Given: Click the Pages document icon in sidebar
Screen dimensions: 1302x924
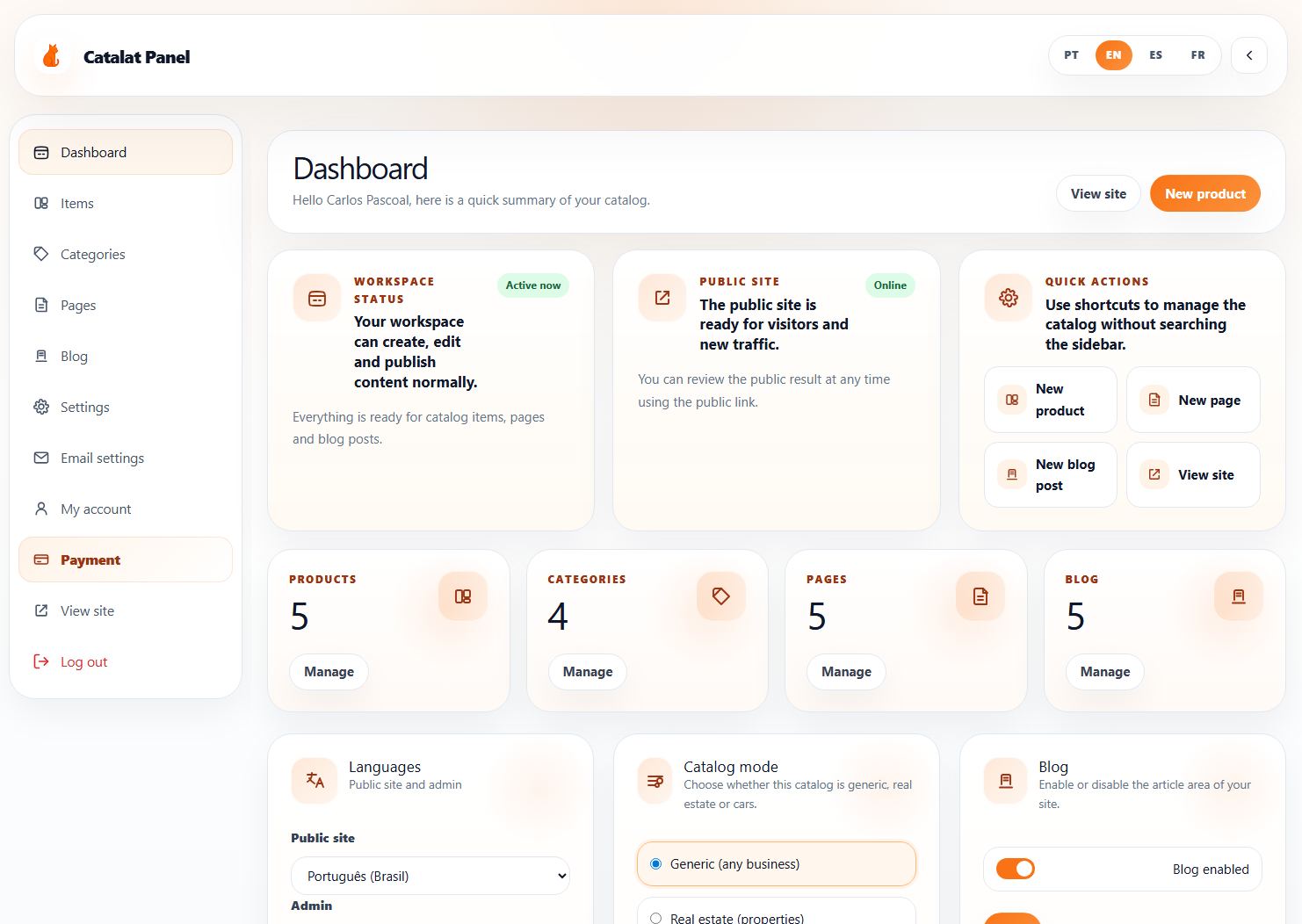Looking at the screenshot, I should coord(41,305).
